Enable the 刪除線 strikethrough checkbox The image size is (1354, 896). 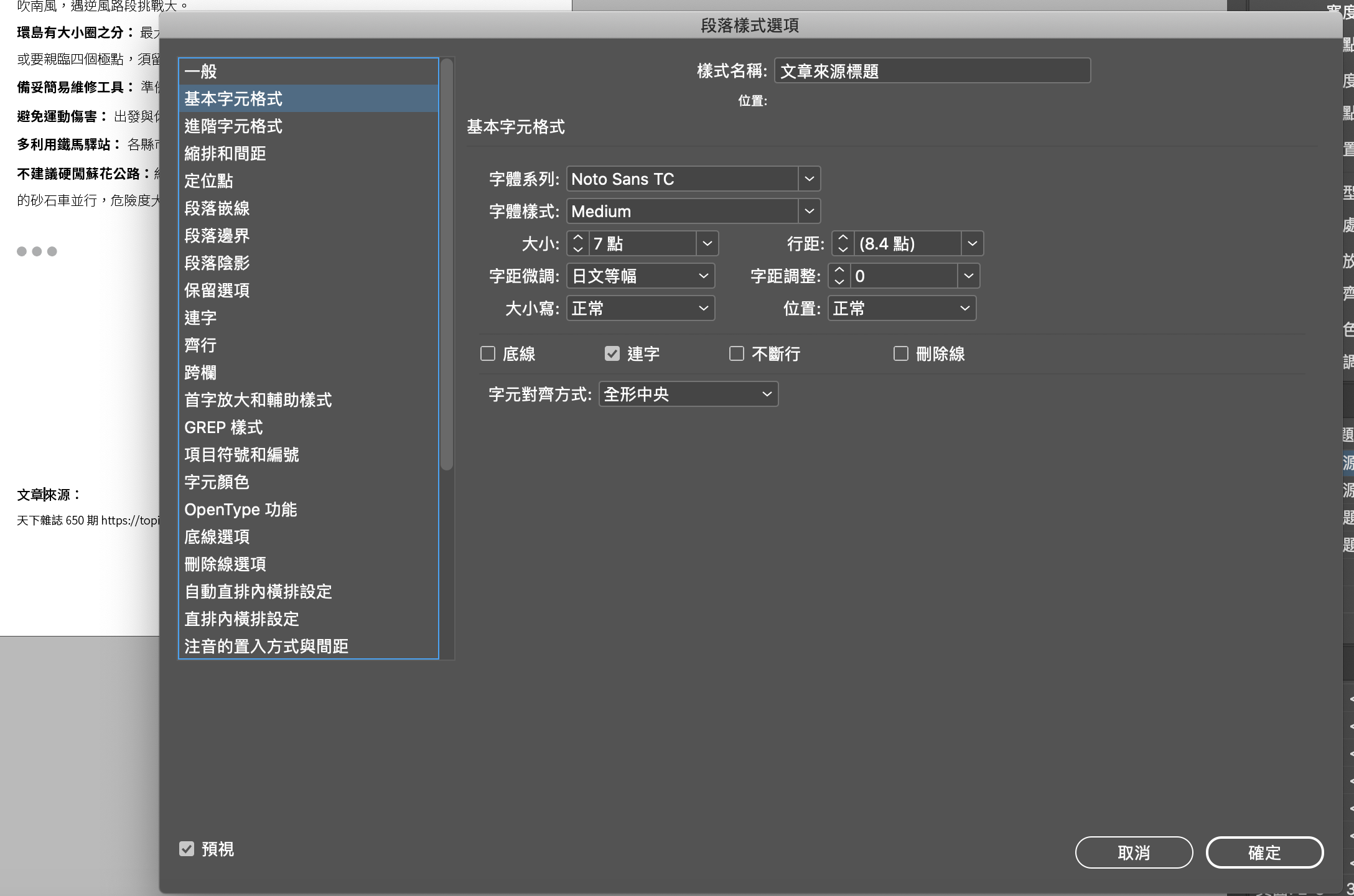[900, 354]
